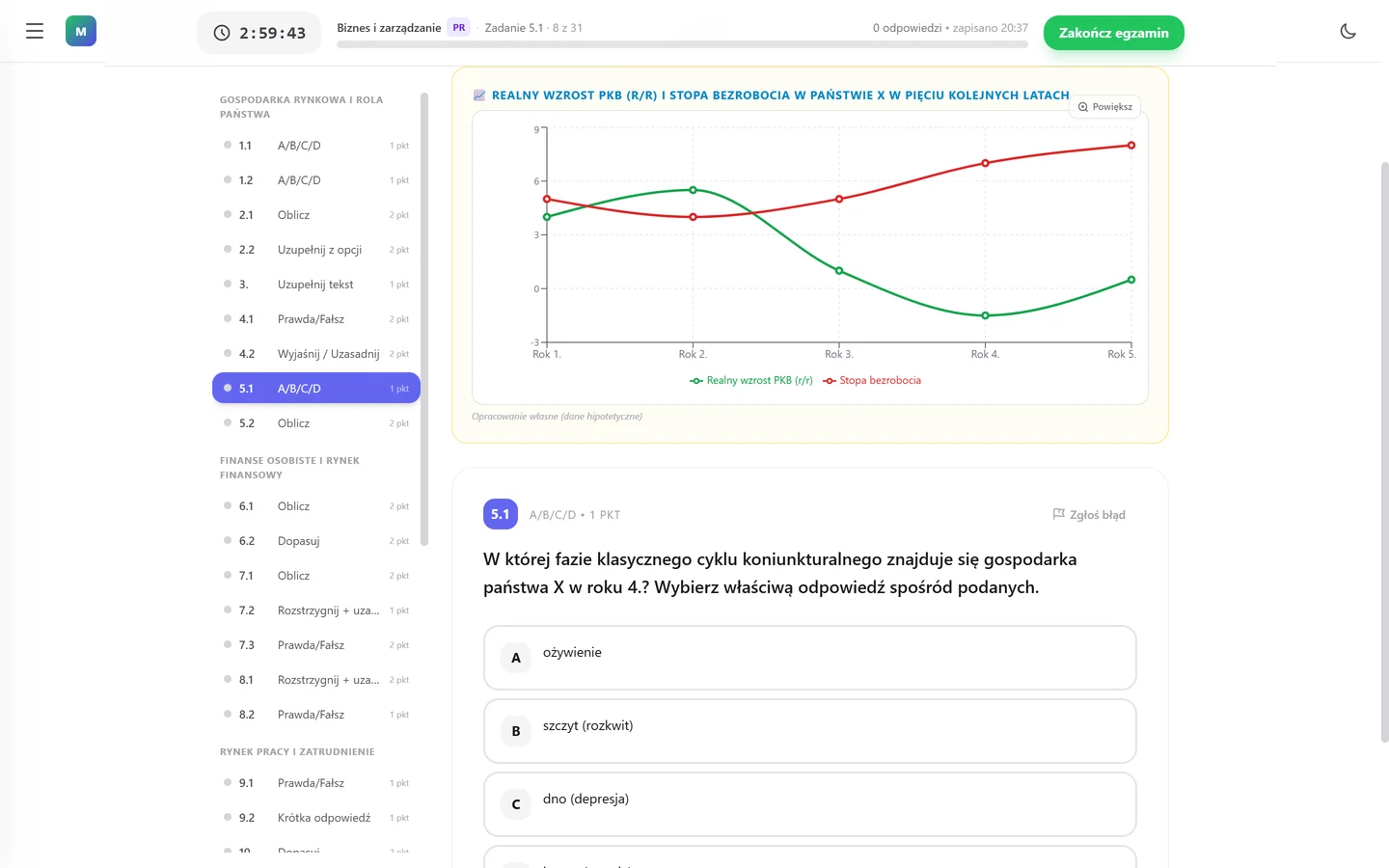Toggle Stopa bezrobocia legend entry

(x=872, y=381)
